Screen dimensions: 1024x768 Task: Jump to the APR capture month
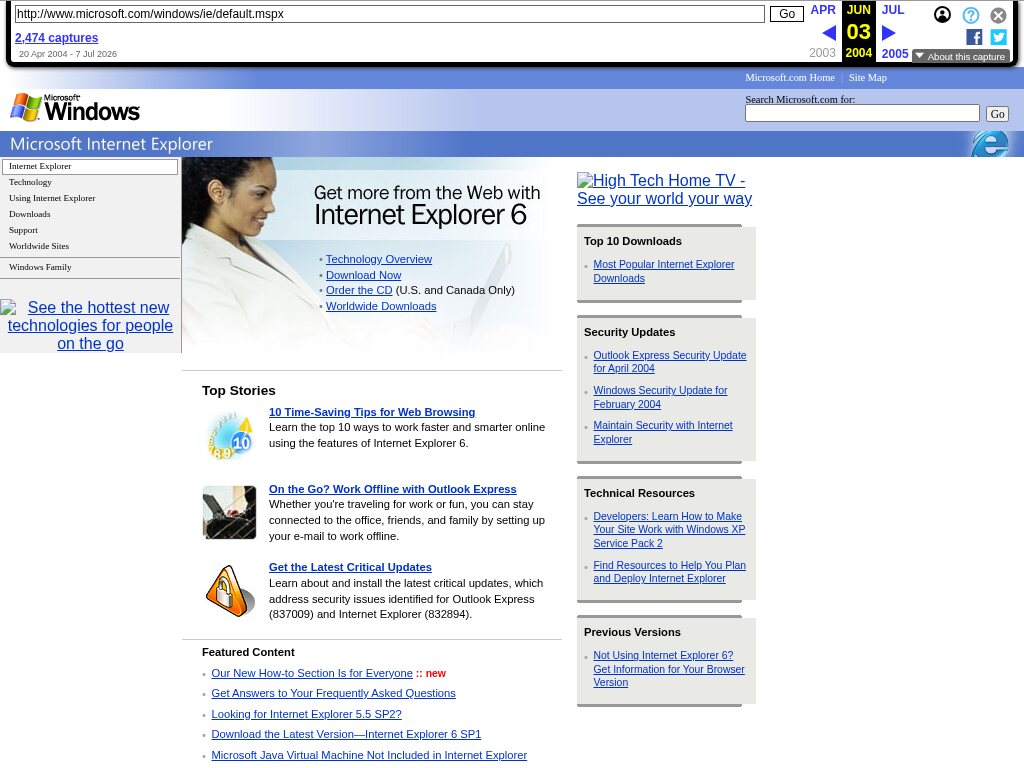pyautogui.click(x=823, y=10)
